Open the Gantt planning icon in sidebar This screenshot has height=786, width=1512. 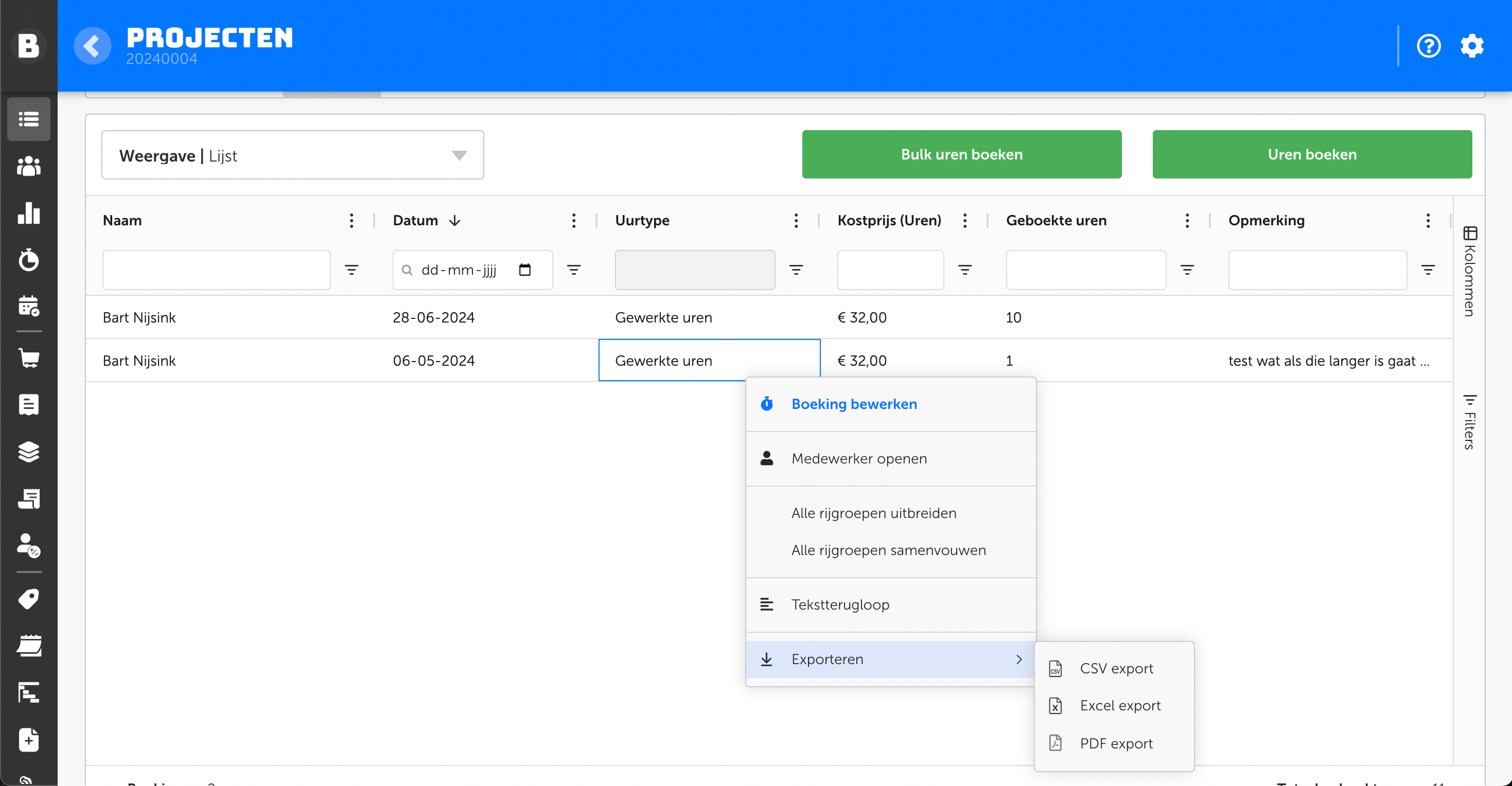[x=29, y=693]
